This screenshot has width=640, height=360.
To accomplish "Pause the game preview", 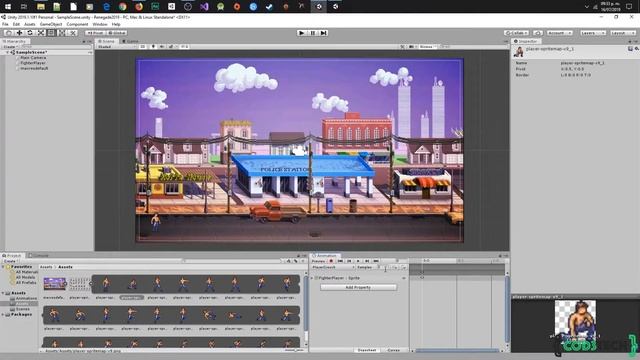I will click(313, 33).
